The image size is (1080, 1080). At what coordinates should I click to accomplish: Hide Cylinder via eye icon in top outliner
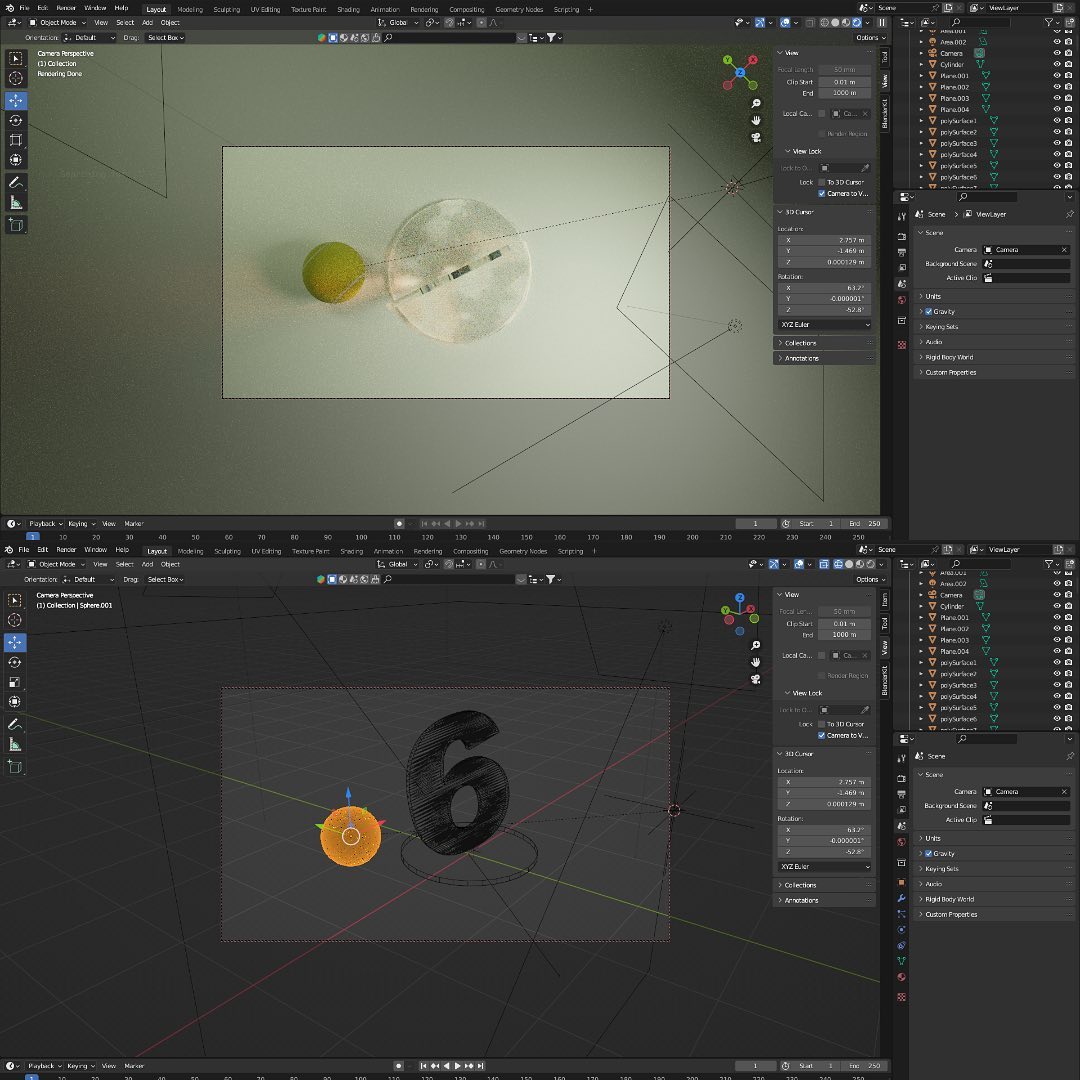click(1056, 64)
